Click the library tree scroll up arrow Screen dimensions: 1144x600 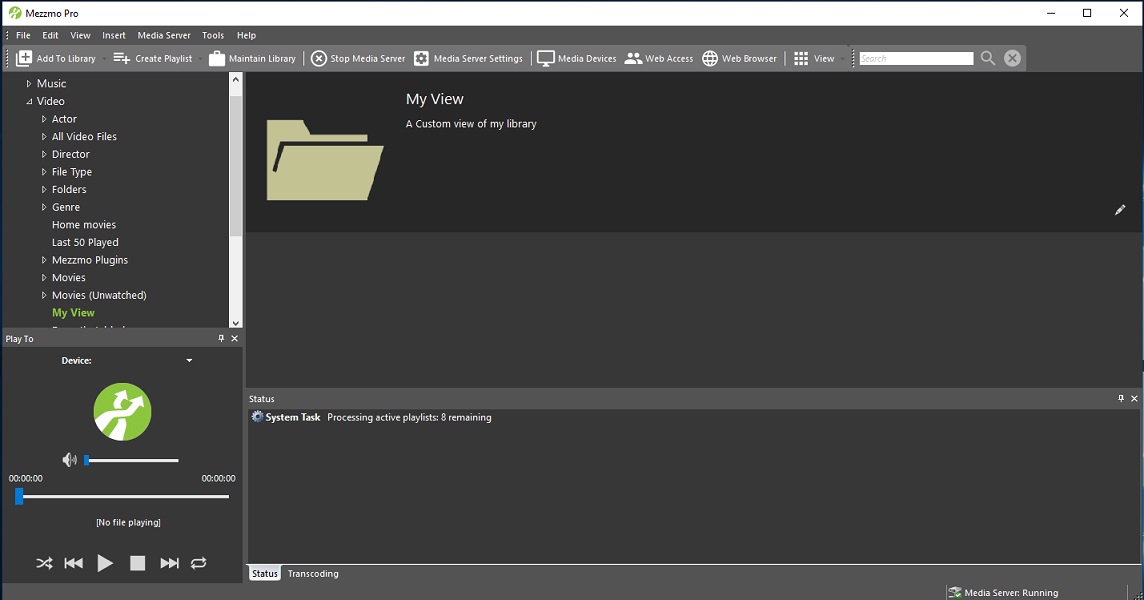[236, 79]
